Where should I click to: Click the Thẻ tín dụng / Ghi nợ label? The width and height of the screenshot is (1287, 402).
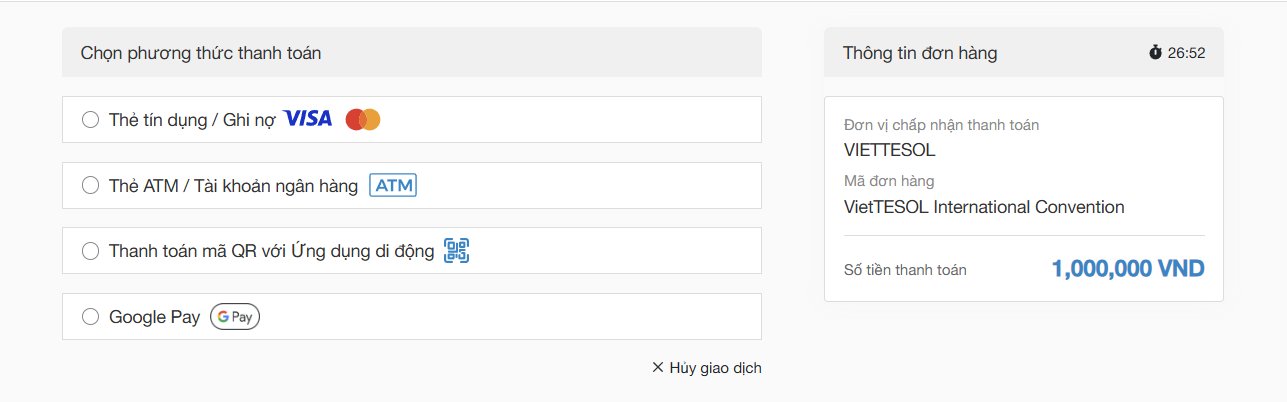point(192,119)
